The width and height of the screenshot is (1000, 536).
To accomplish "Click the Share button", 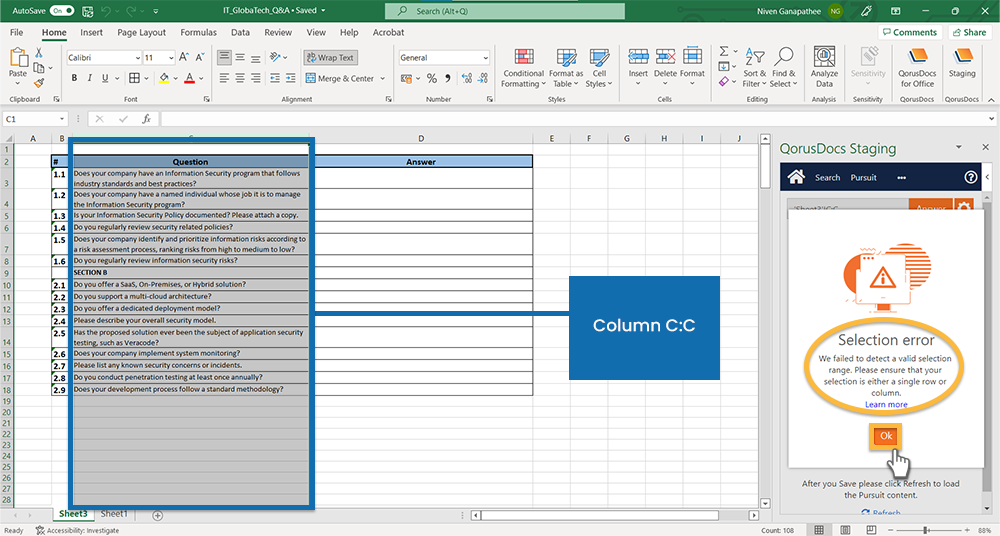I will click(x=970, y=32).
